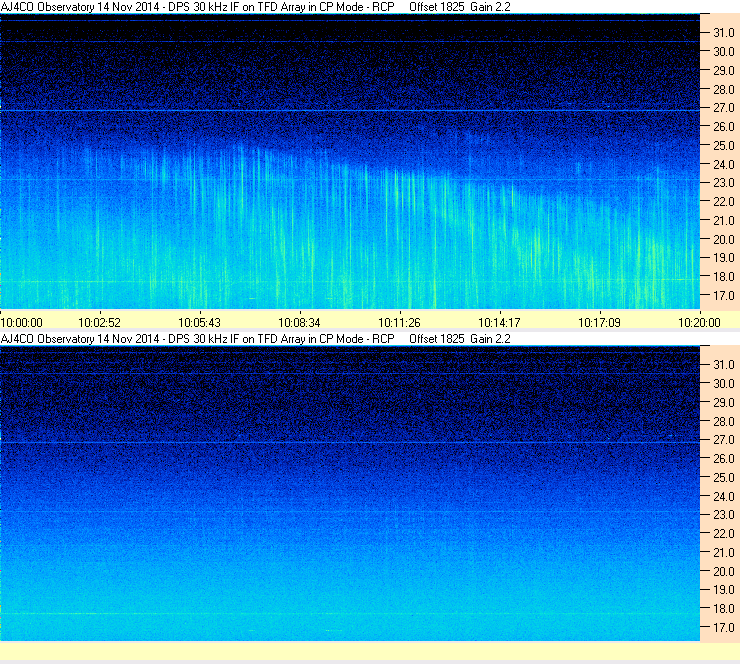This screenshot has width=740, height=664.
Task: Select the 31.0 frequency label on lower spectrogram
Action: click(x=724, y=364)
